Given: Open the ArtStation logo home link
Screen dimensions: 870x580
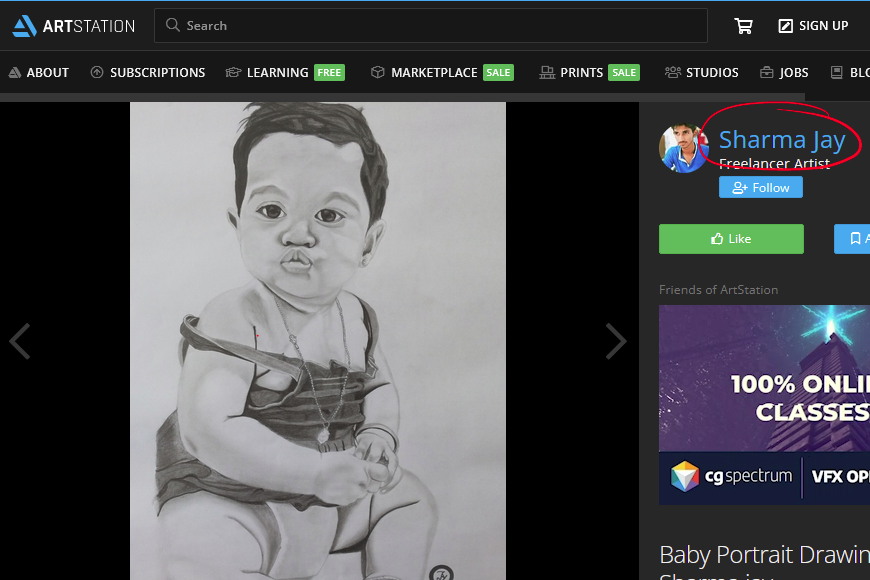Looking at the screenshot, I should pos(73,26).
